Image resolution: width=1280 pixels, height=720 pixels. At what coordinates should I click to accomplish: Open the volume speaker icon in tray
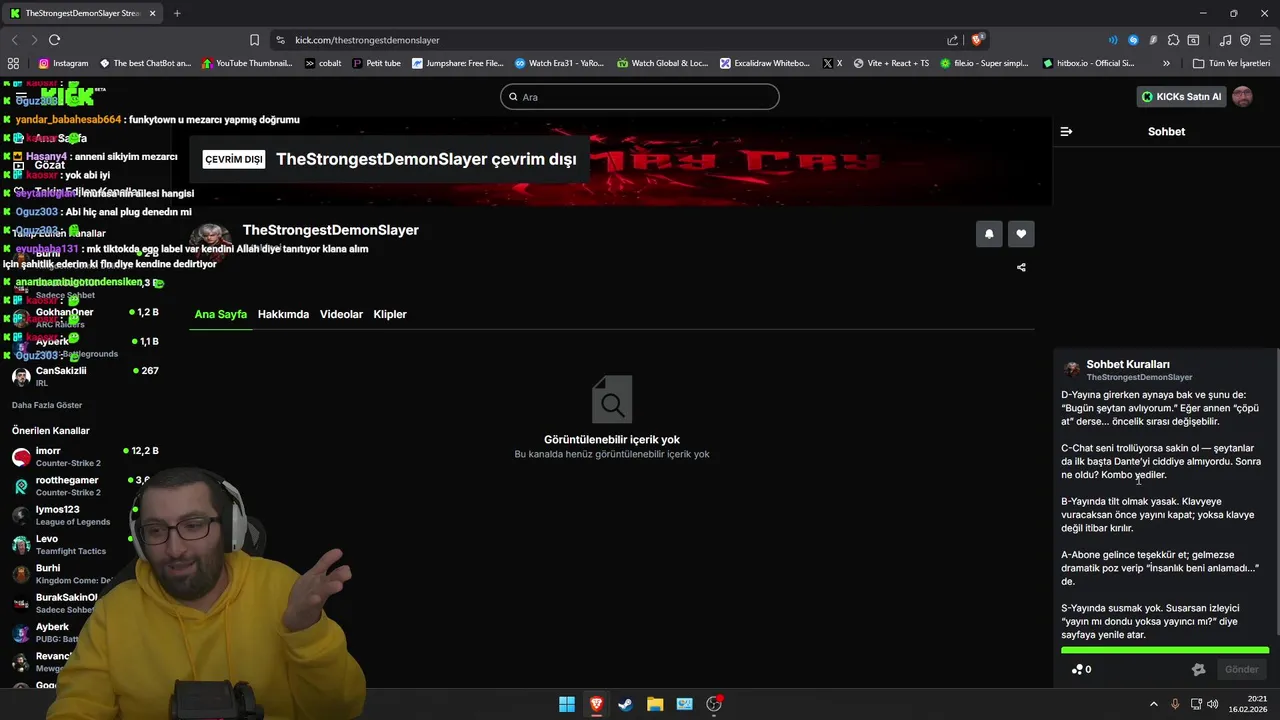[1213, 704]
